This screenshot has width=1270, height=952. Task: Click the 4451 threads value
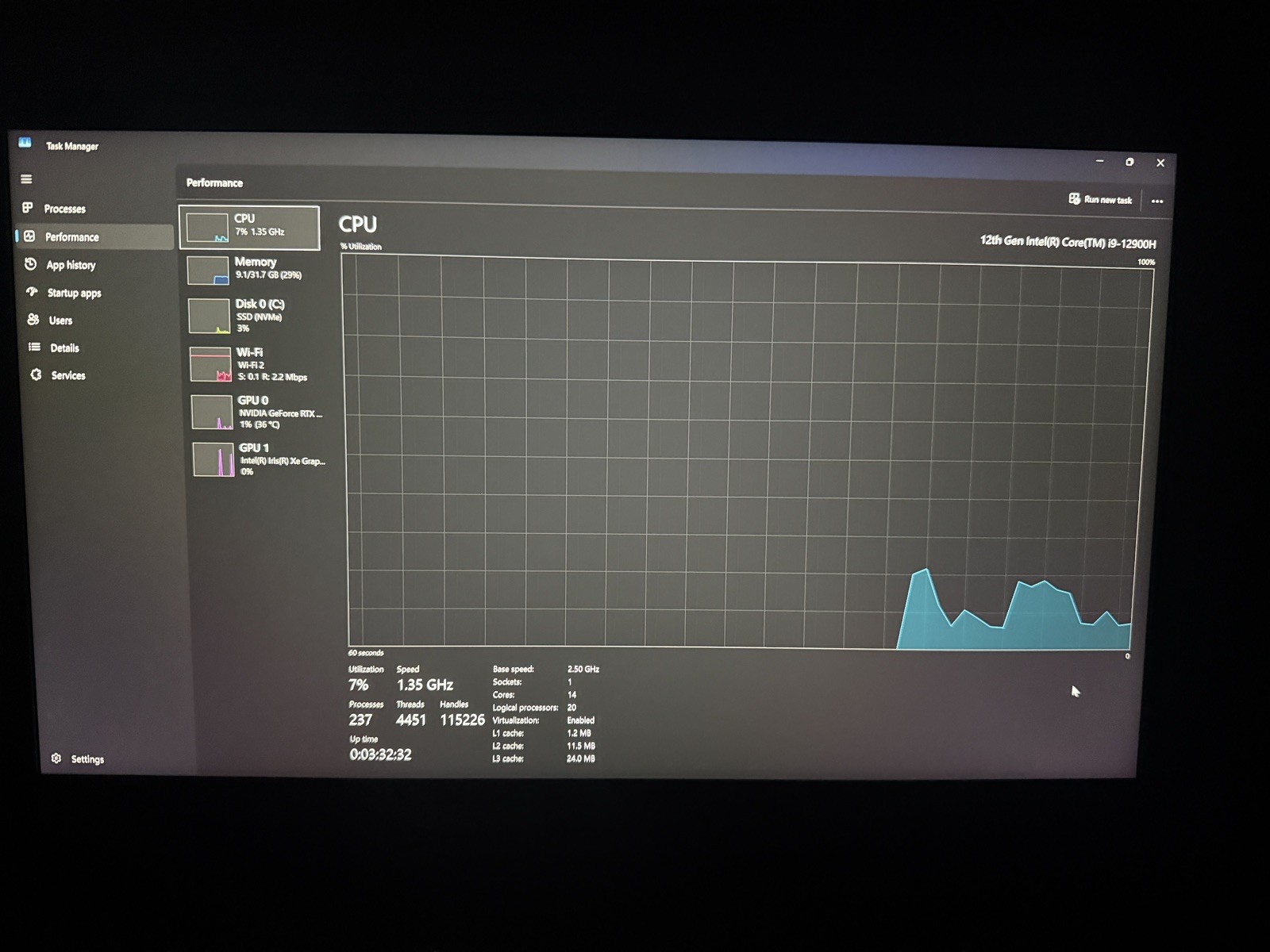411,720
